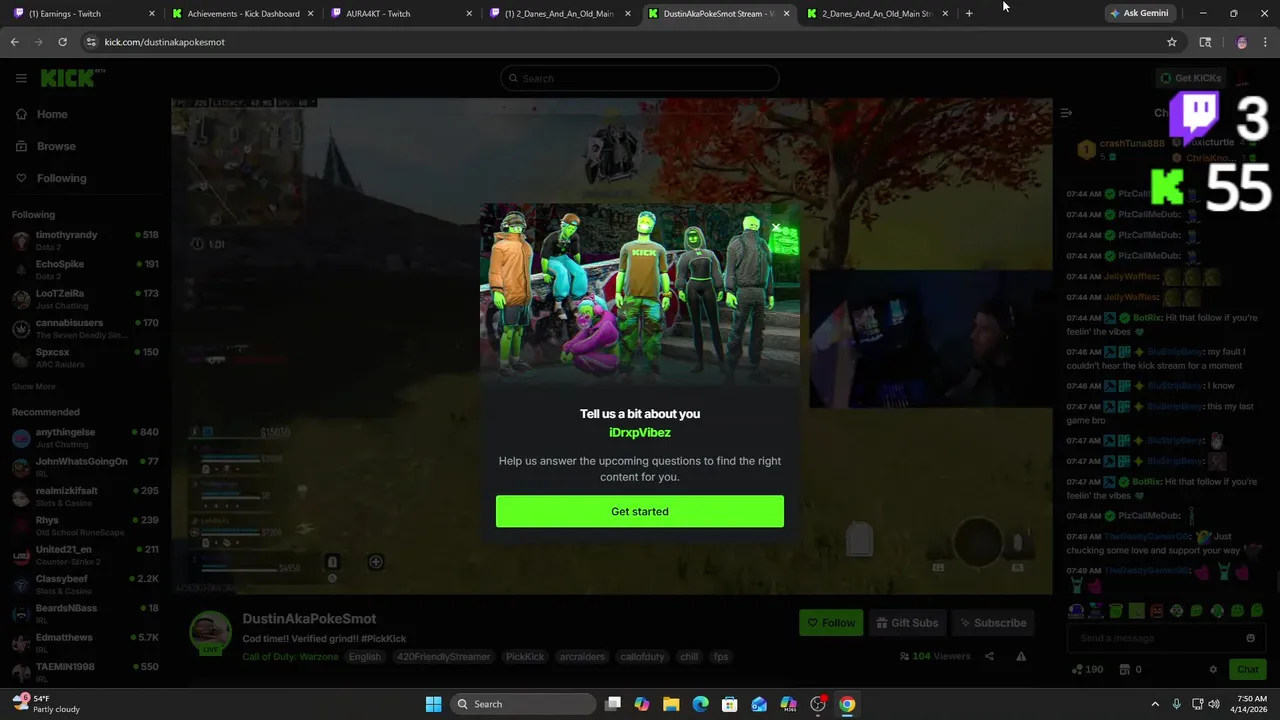Open United21_en recommended channel

pyautogui.click(x=85, y=555)
